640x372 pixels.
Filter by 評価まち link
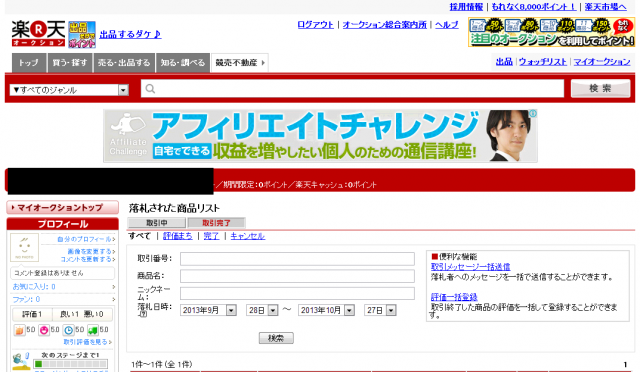coord(178,236)
